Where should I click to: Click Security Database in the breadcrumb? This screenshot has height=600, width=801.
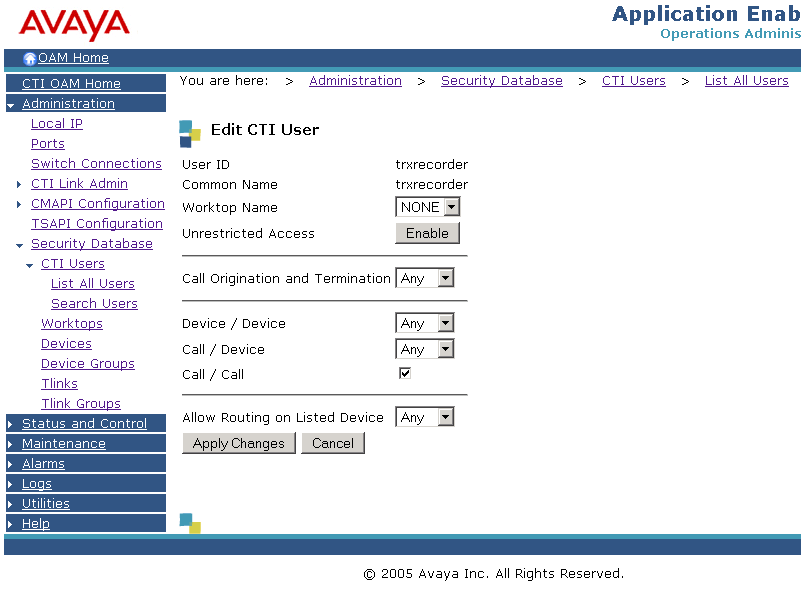(x=502, y=81)
